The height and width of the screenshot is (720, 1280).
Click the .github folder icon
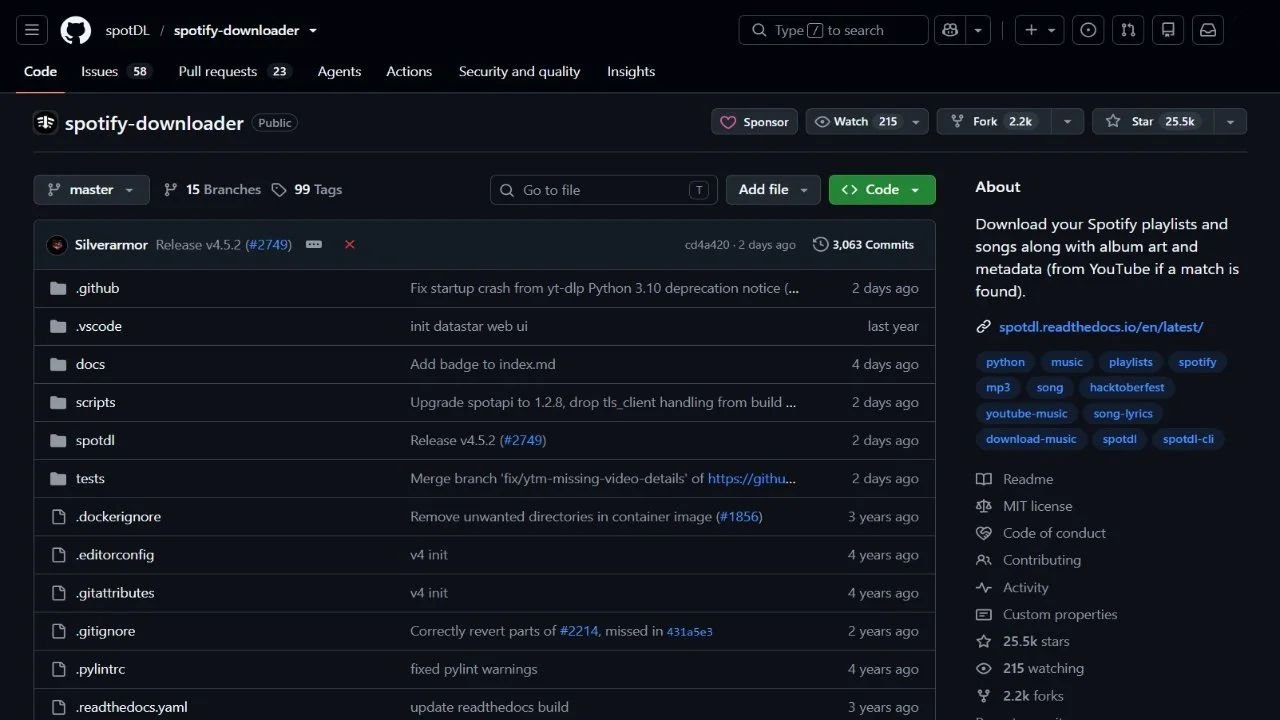(x=58, y=288)
